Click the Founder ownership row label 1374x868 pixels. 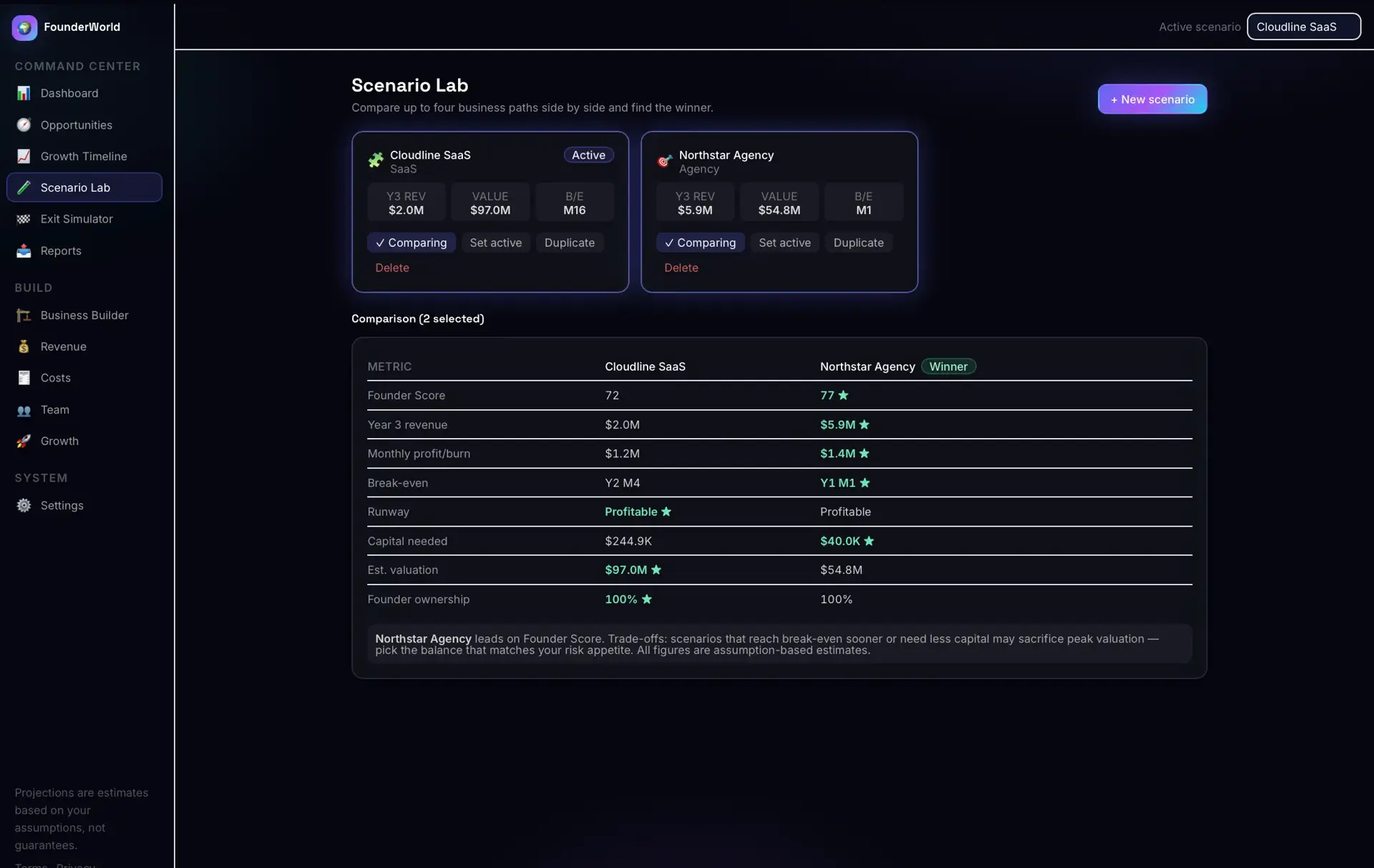pyautogui.click(x=419, y=599)
